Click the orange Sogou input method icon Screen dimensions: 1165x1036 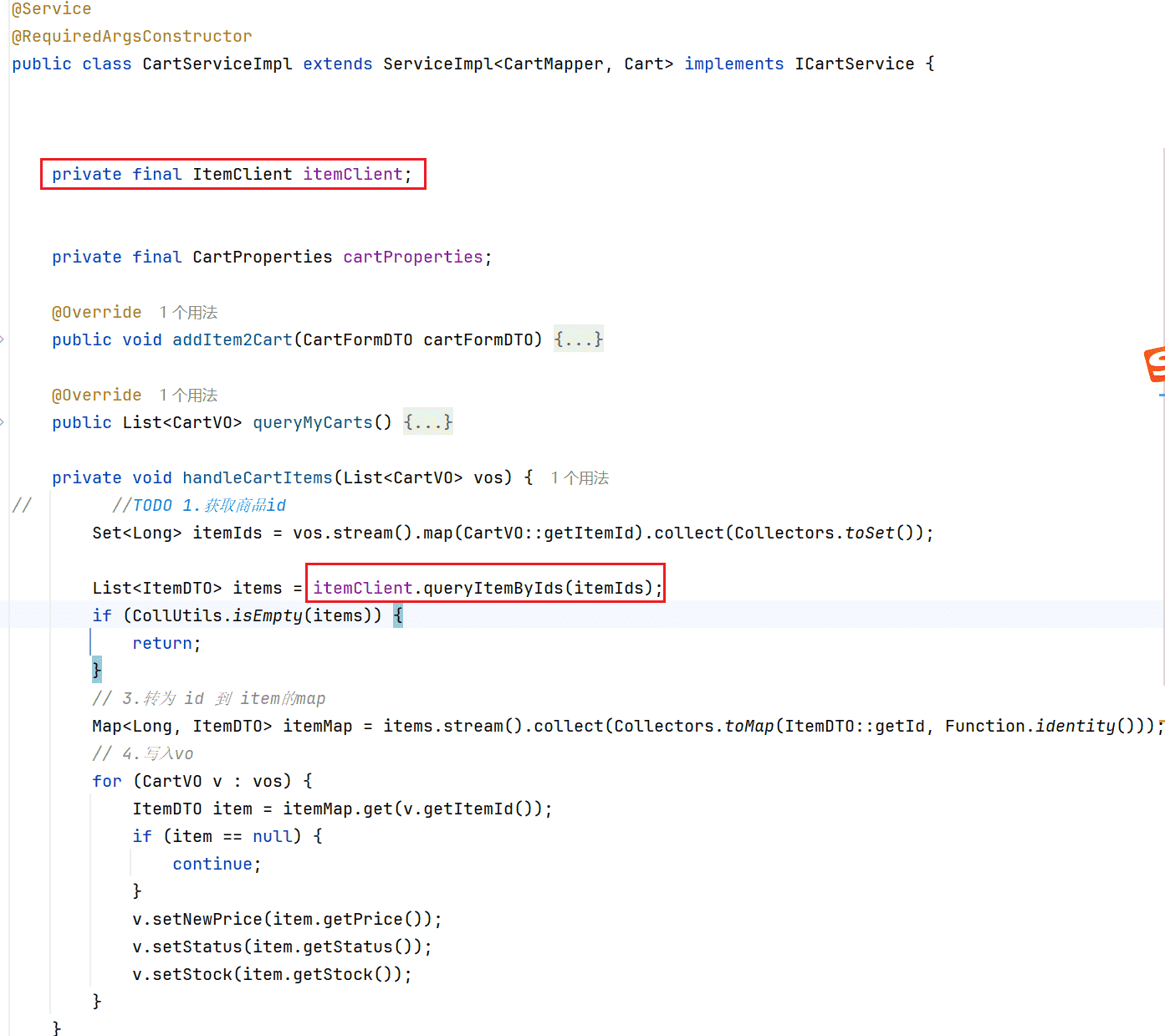[x=1155, y=365]
